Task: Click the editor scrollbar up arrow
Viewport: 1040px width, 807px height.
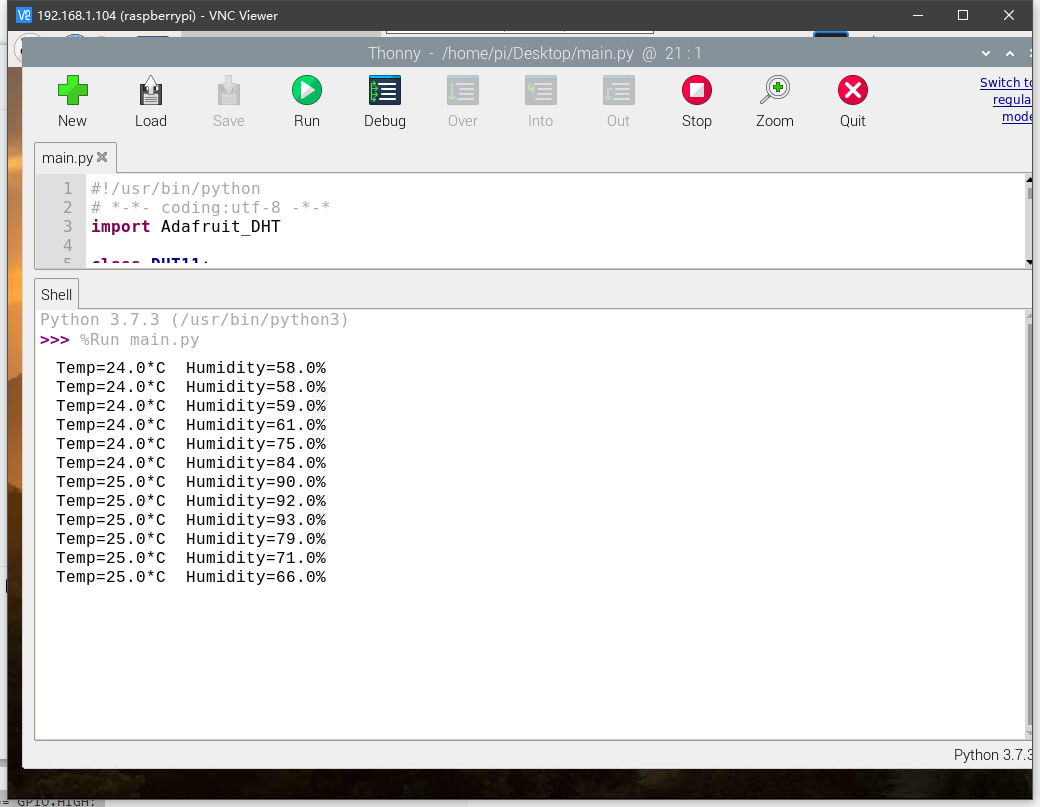Action: tap(1029, 180)
